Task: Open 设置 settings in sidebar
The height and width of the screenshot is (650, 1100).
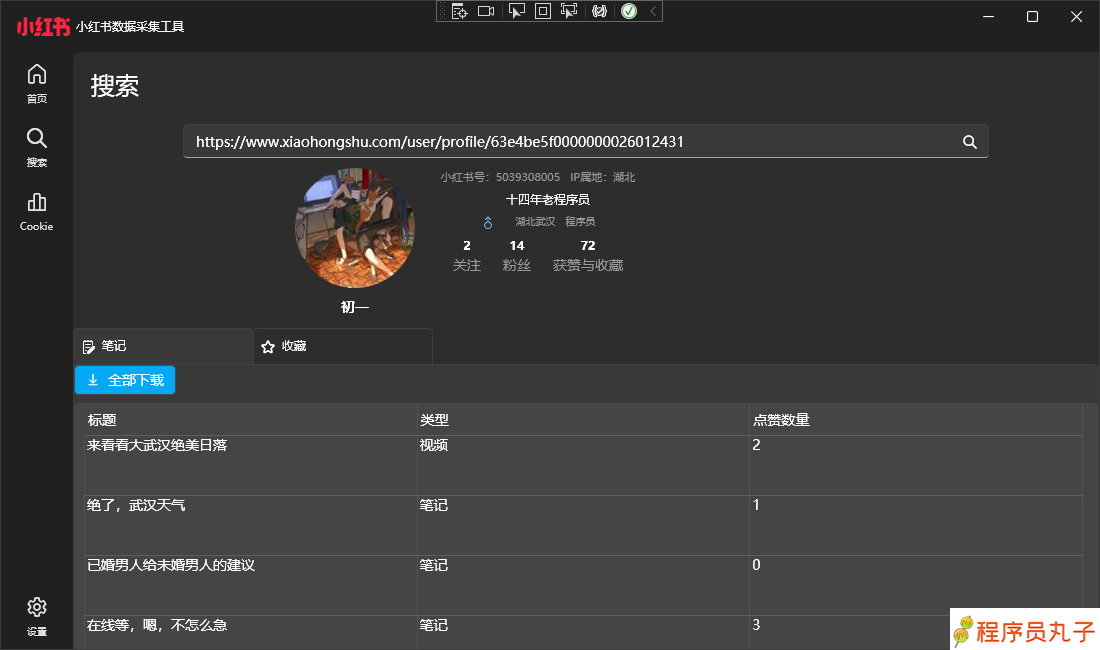Action: click(36, 616)
